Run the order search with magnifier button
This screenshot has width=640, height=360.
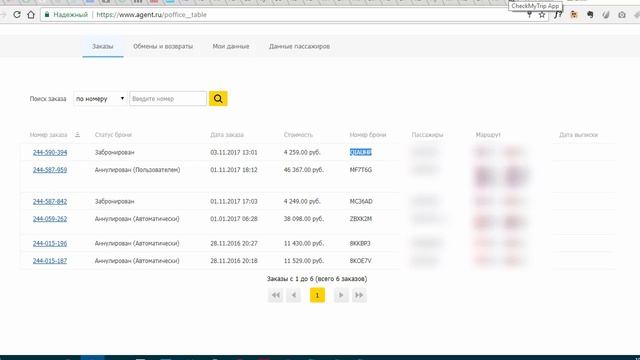[218, 99]
